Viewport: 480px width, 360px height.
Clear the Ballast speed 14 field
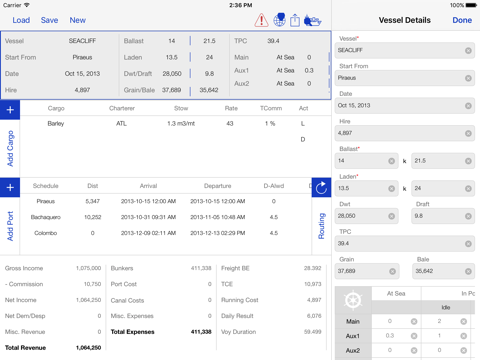click(x=391, y=161)
